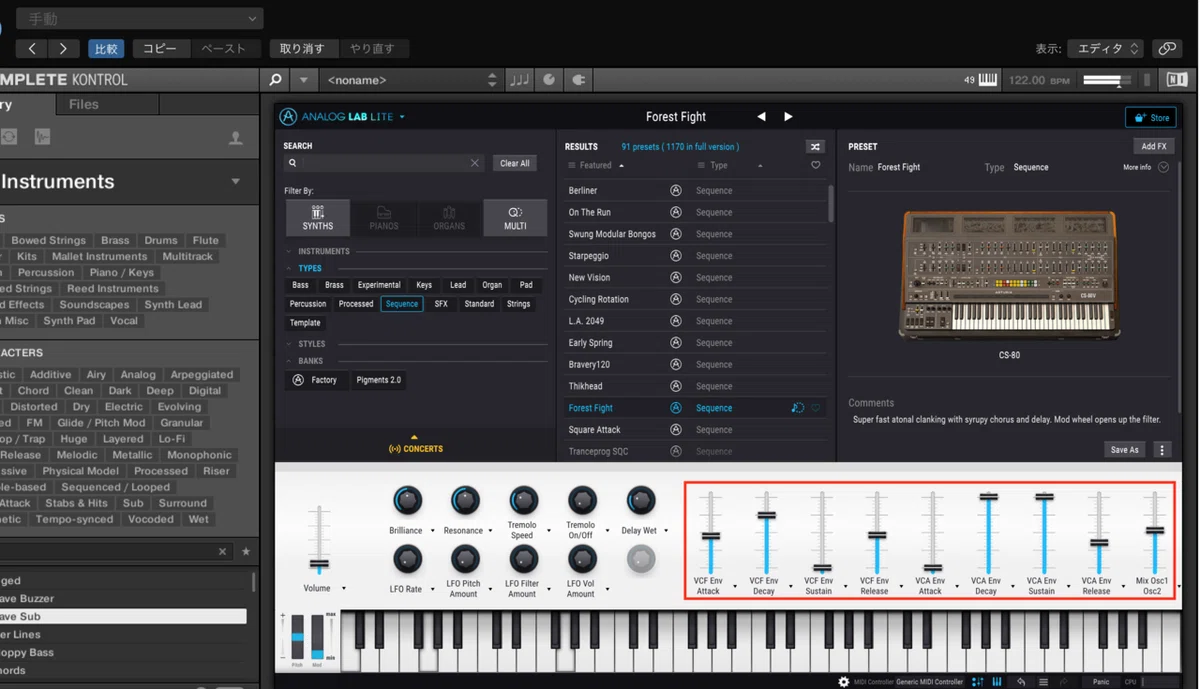Click the Clear All button
This screenshot has width=1200, height=689.
pos(515,163)
